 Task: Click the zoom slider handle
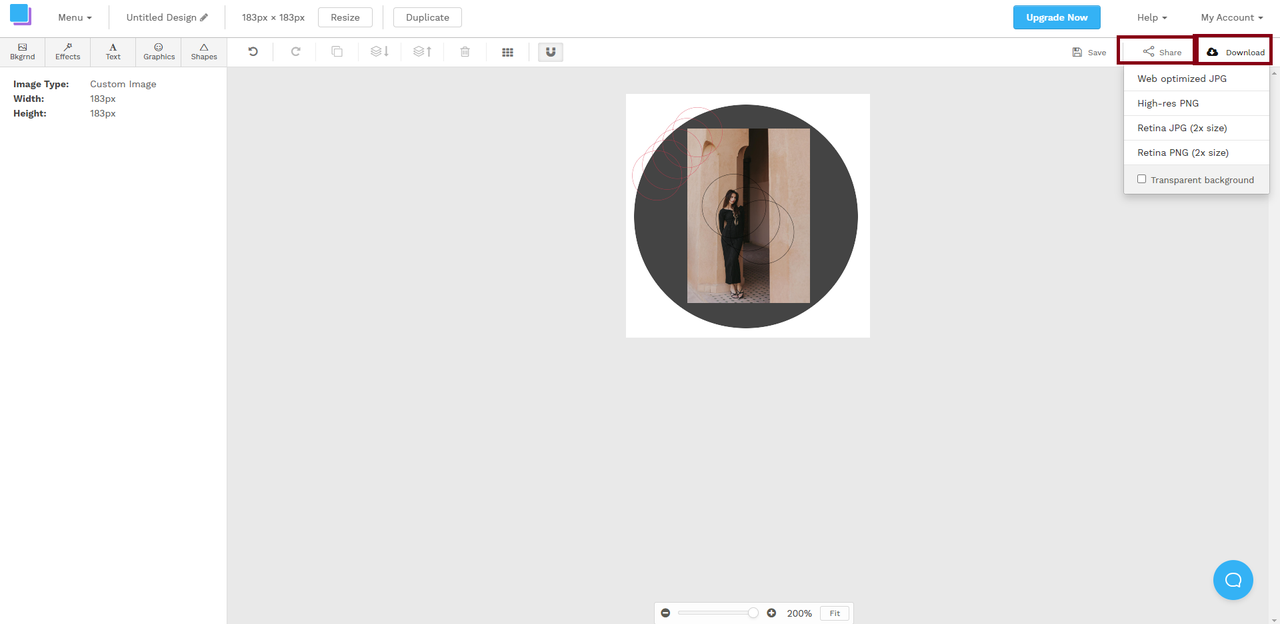[753, 613]
